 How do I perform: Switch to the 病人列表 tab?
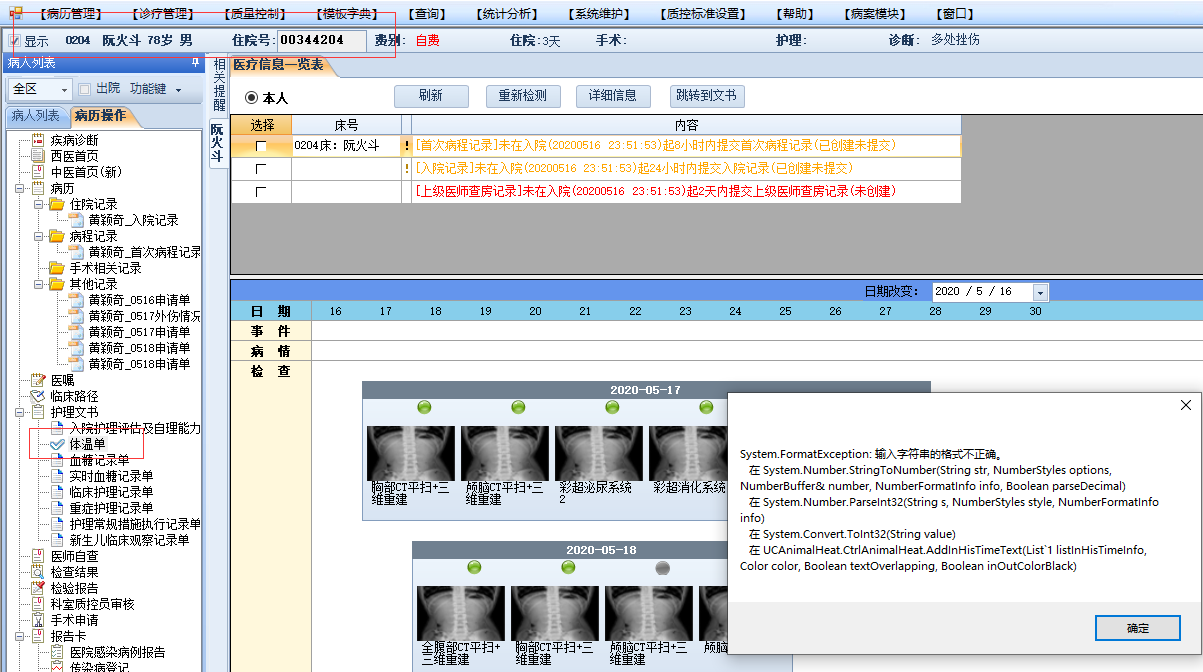(x=35, y=116)
